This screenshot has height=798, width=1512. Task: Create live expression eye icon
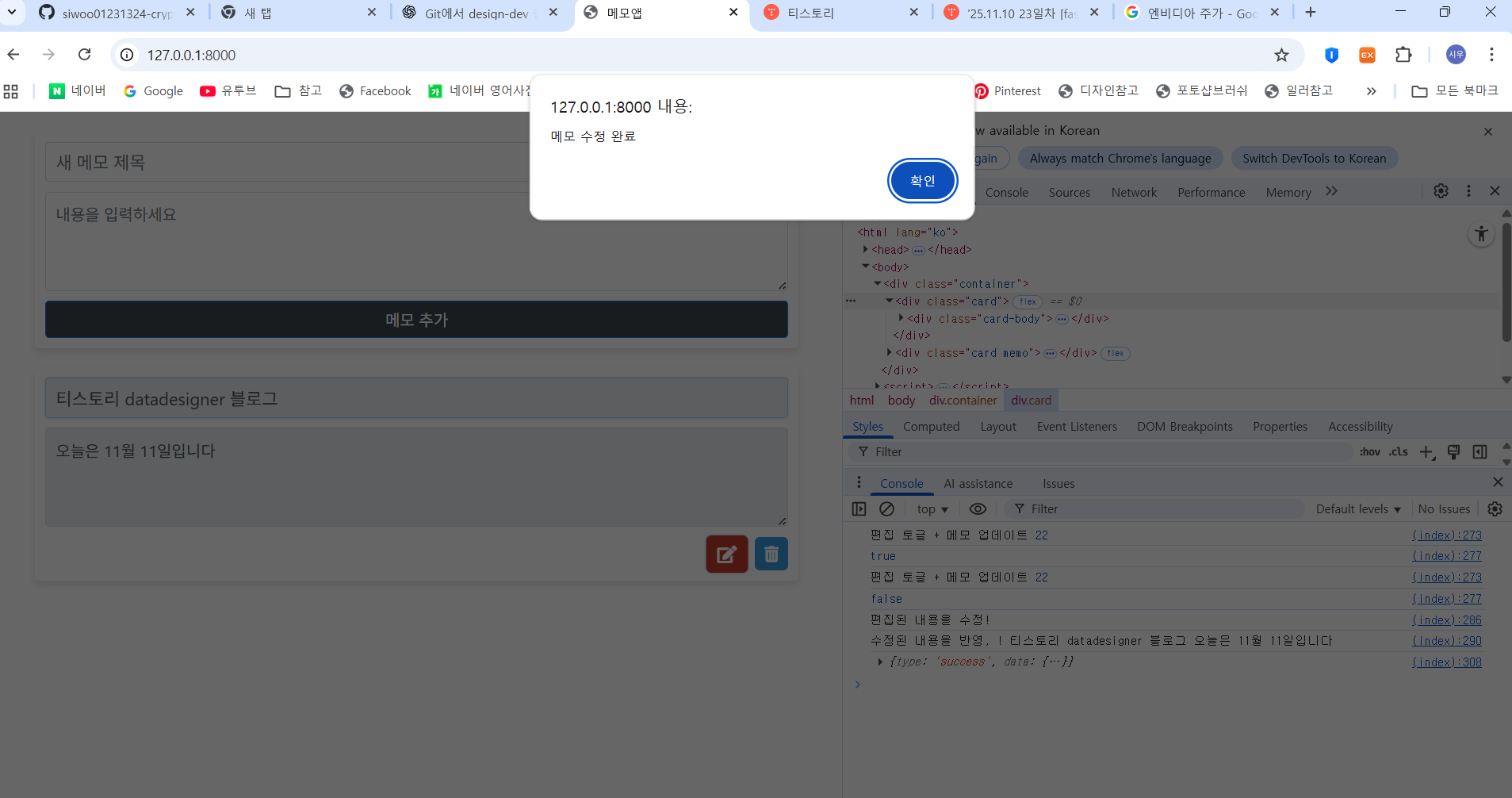978,509
